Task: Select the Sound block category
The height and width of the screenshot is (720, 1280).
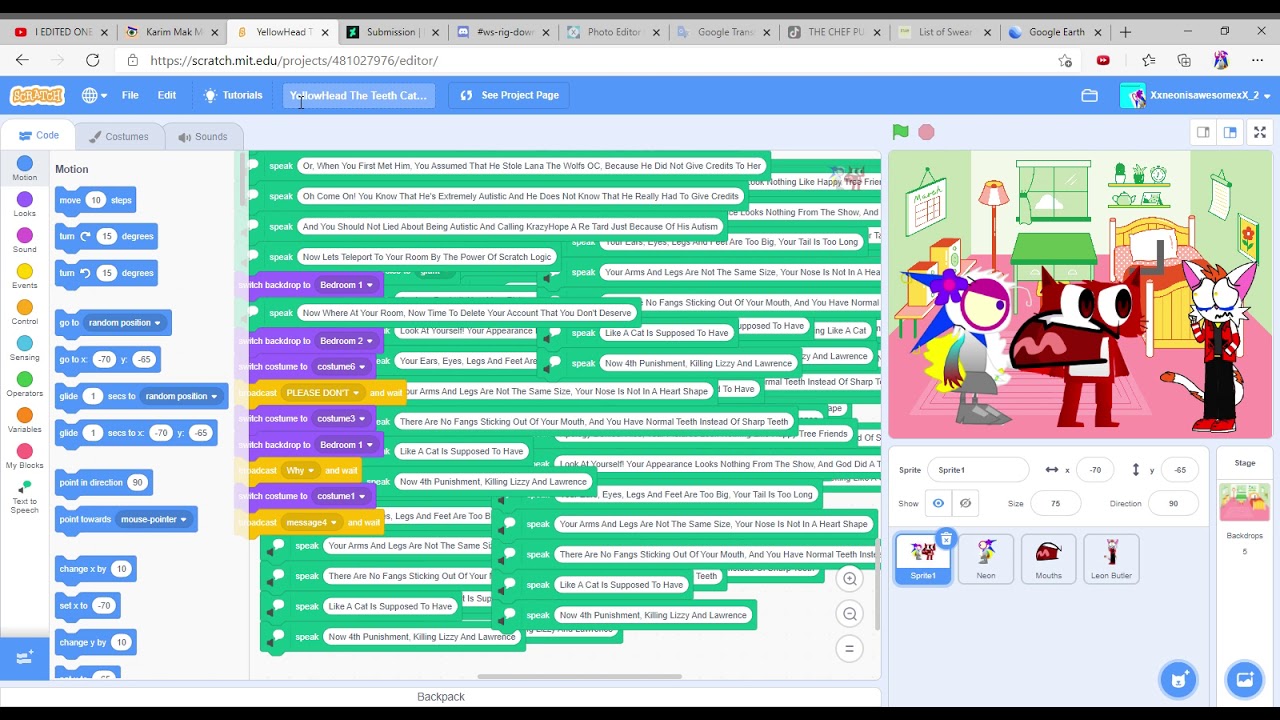Action: [x=25, y=241]
